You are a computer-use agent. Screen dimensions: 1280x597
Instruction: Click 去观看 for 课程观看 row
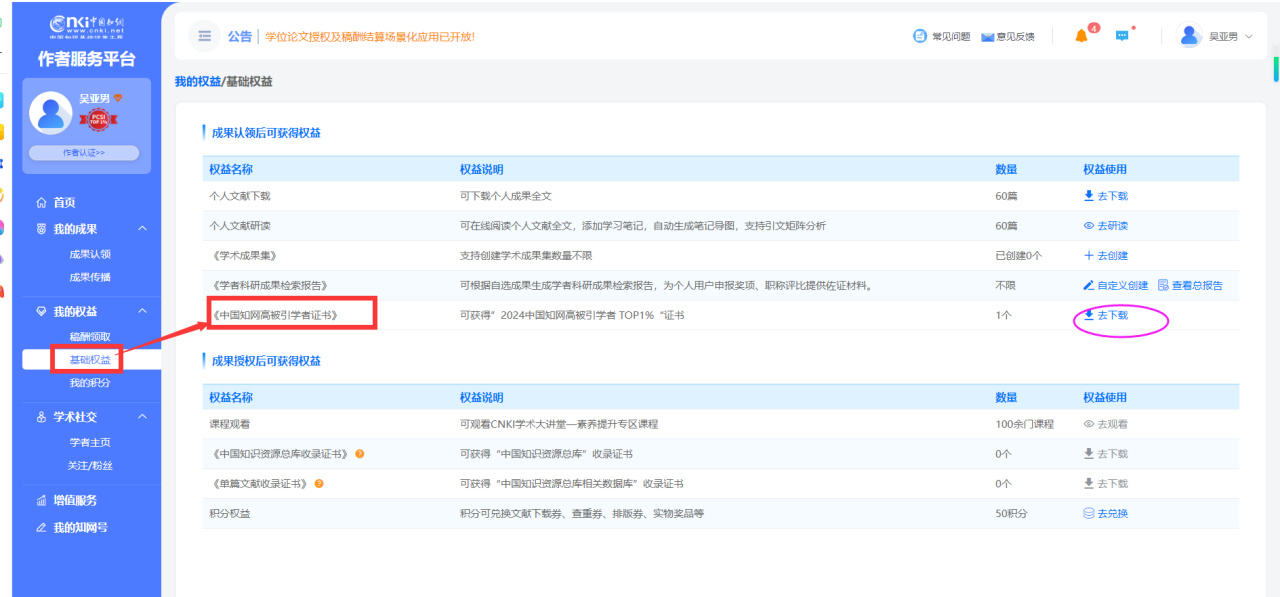[1105, 424]
